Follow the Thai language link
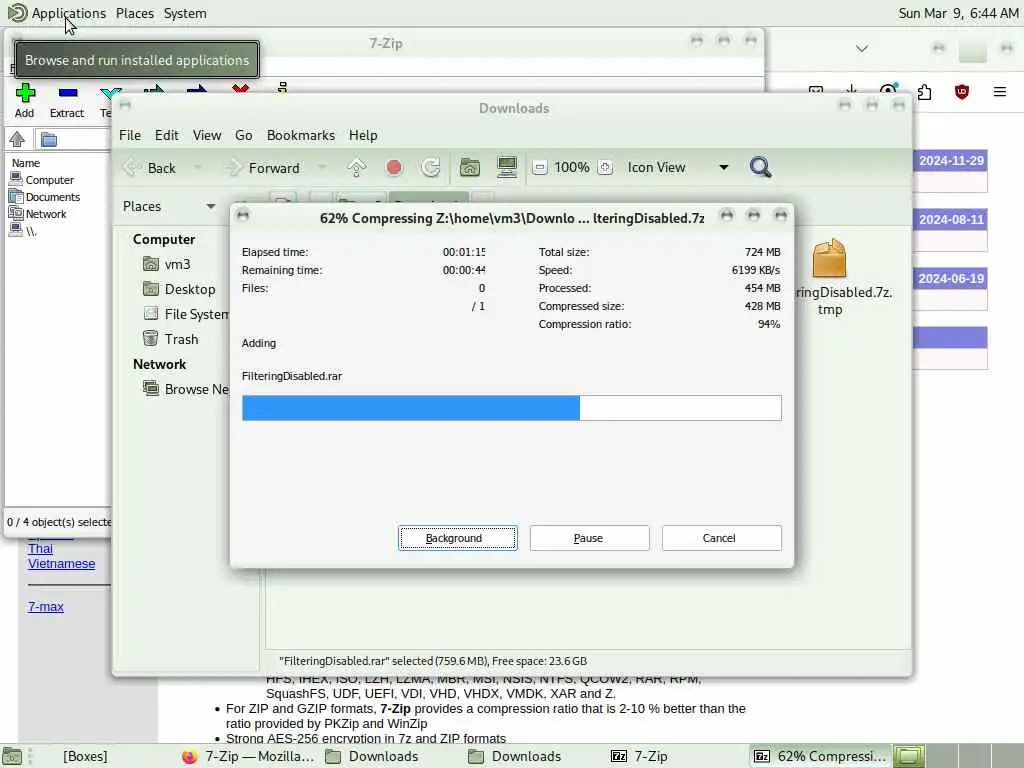This screenshot has height=768, width=1024. (40, 549)
